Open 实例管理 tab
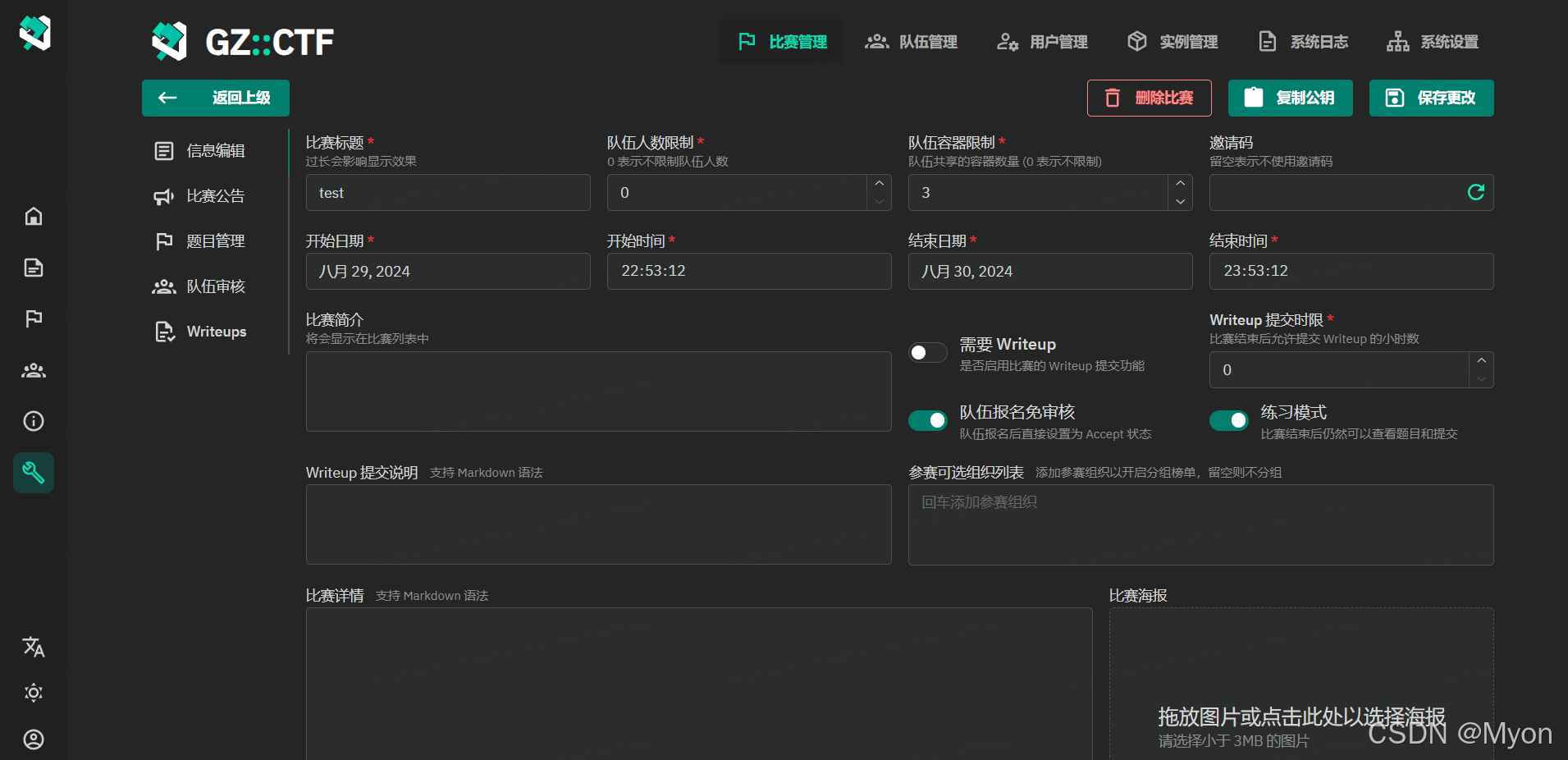The image size is (1568, 760). point(1172,42)
